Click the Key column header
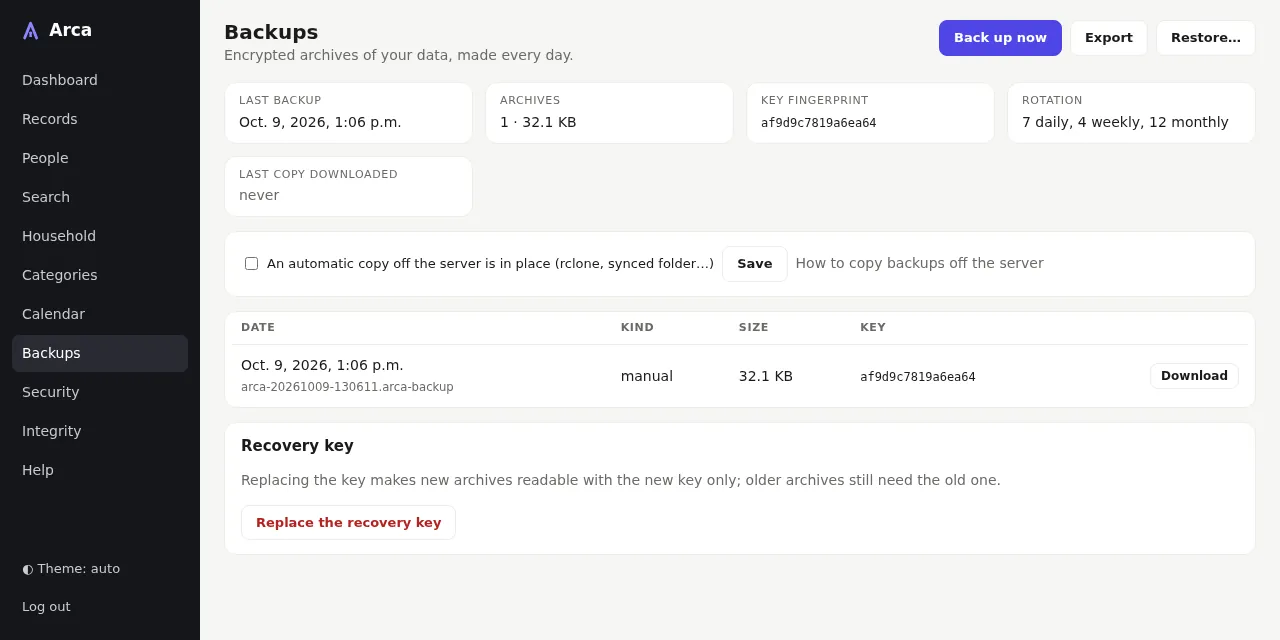The height and width of the screenshot is (640, 1280). [x=873, y=328]
